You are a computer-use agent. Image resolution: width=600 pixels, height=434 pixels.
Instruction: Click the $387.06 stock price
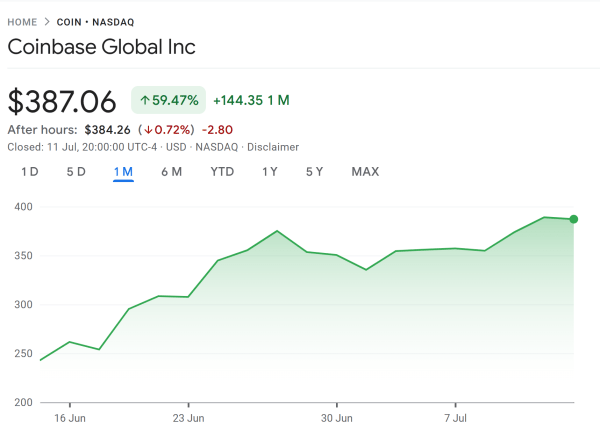[x=64, y=101]
